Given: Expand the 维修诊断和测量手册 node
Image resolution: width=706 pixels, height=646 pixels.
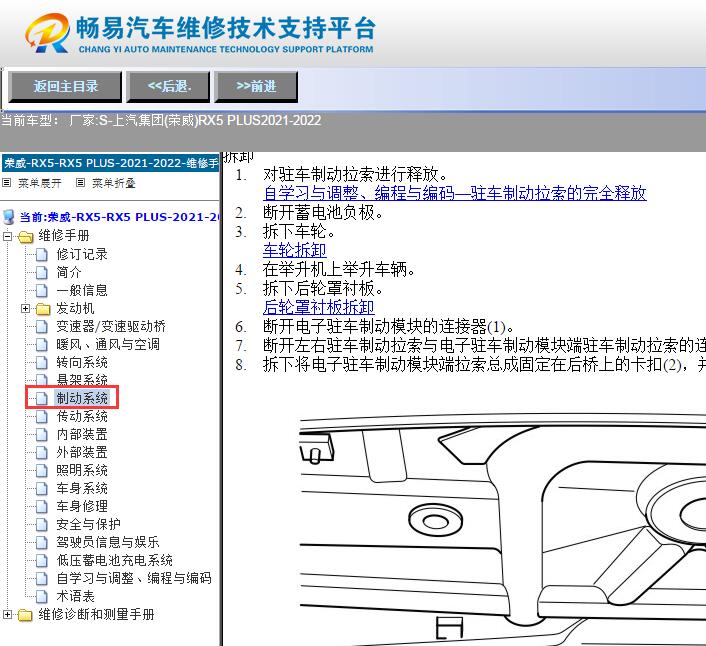Looking at the screenshot, I should [x=7, y=614].
